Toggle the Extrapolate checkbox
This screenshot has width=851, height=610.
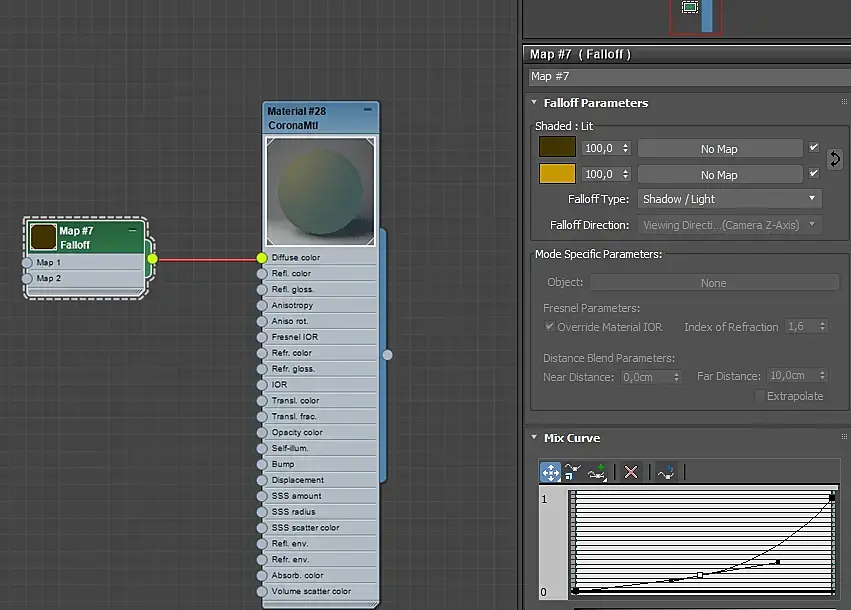[760, 396]
